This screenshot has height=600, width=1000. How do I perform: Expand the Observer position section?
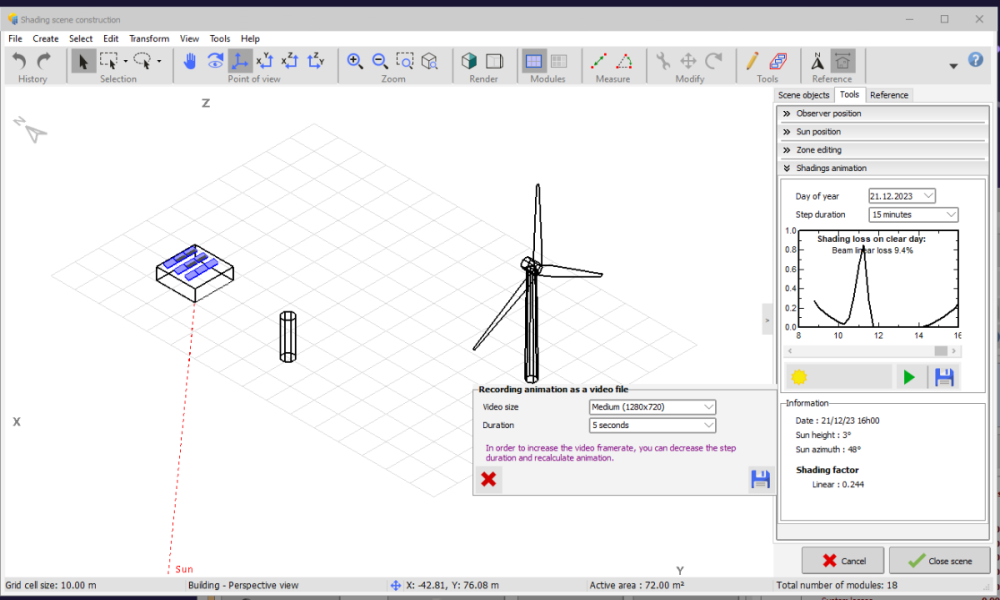(x=828, y=114)
